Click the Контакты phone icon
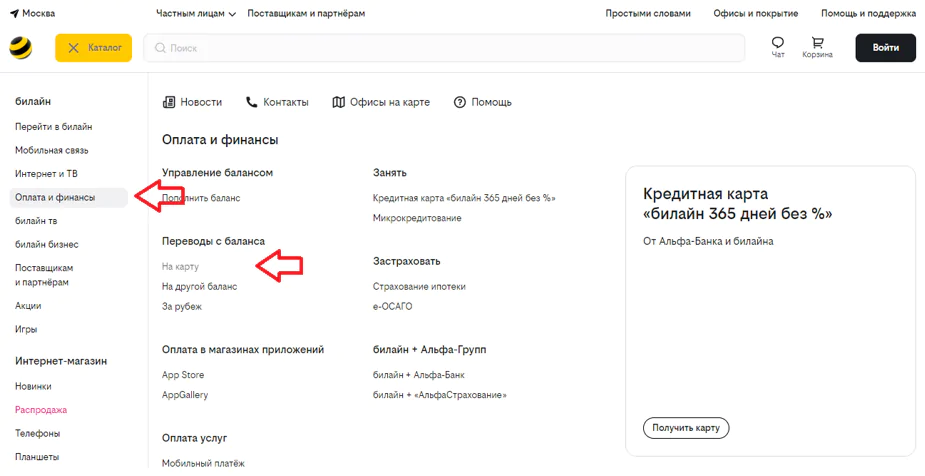 (252, 102)
